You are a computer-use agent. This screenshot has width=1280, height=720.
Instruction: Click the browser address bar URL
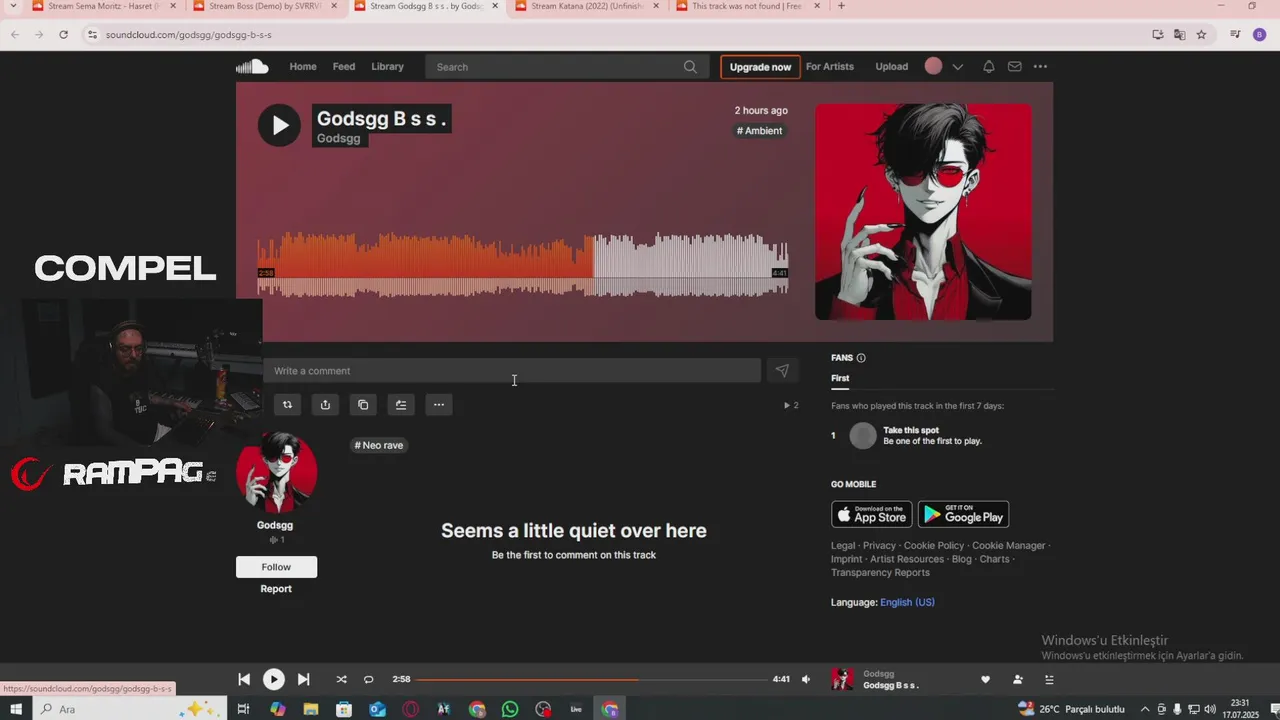pos(189,34)
